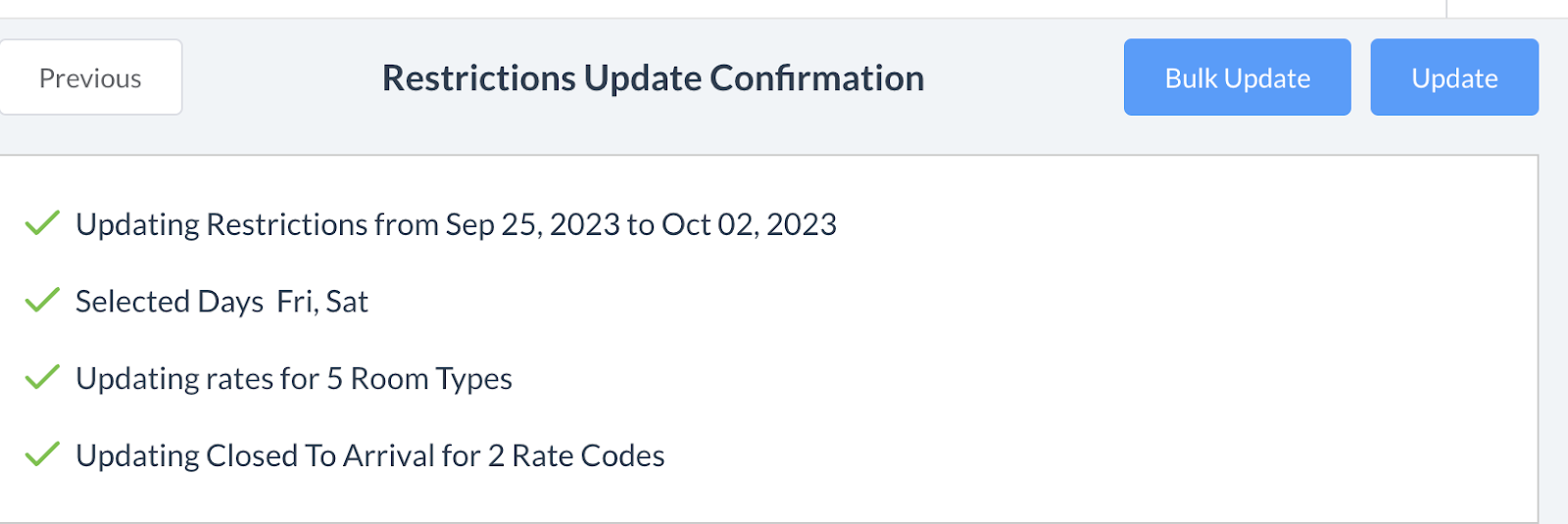This screenshot has width=1568, height=524.
Task: Click the Fri, Sat days value
Action: [322, 302]
